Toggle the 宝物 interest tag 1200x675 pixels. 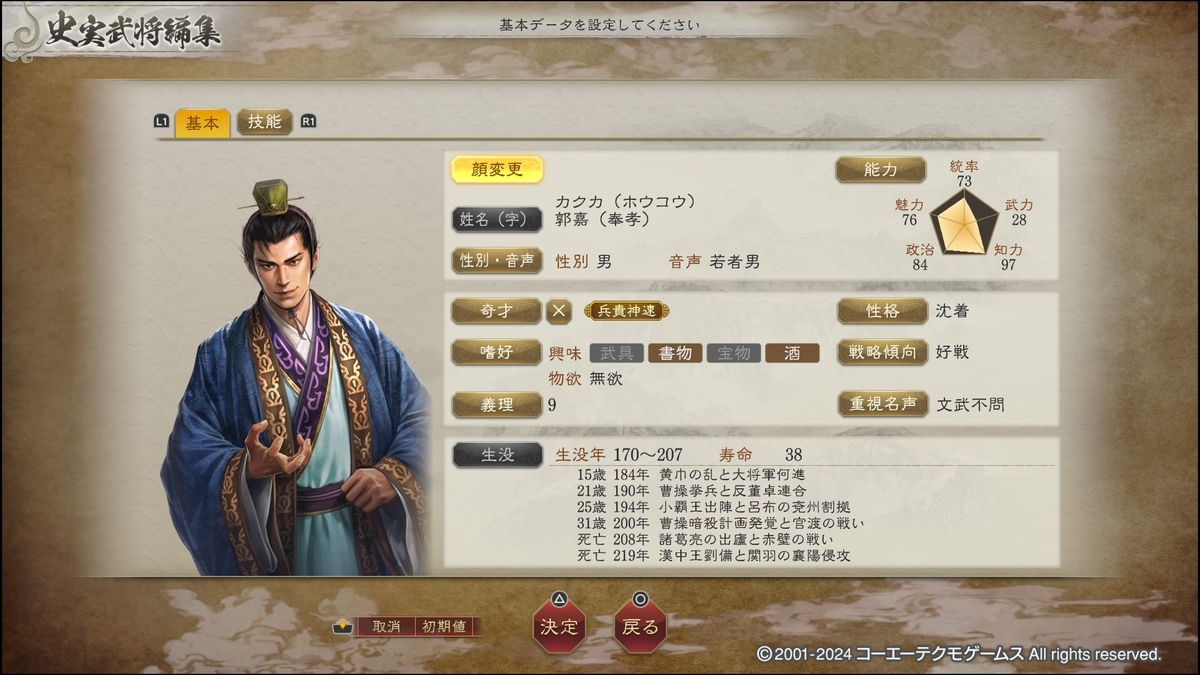734,353
